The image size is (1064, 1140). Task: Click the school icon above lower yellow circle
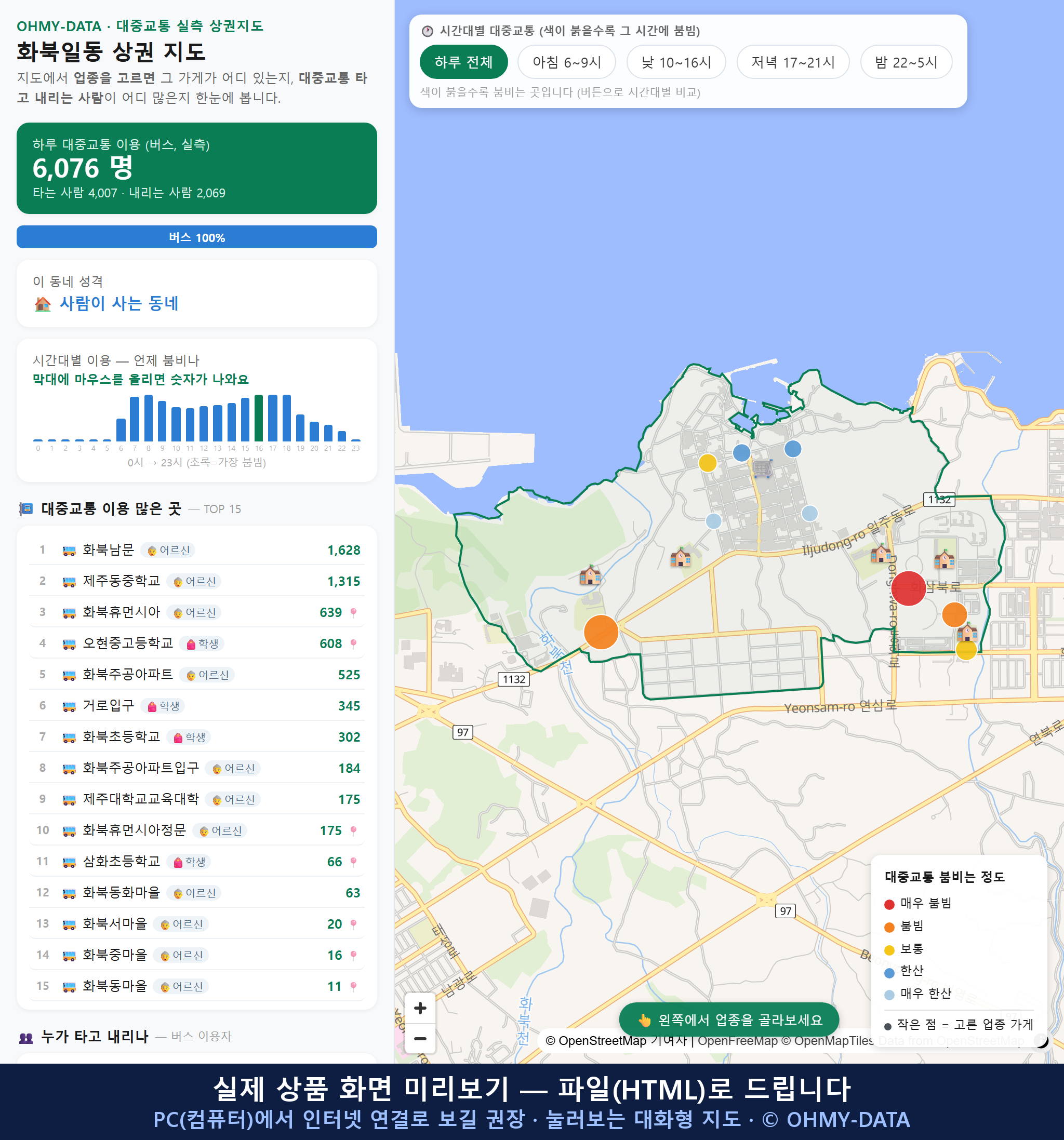[x=967, y=632]
